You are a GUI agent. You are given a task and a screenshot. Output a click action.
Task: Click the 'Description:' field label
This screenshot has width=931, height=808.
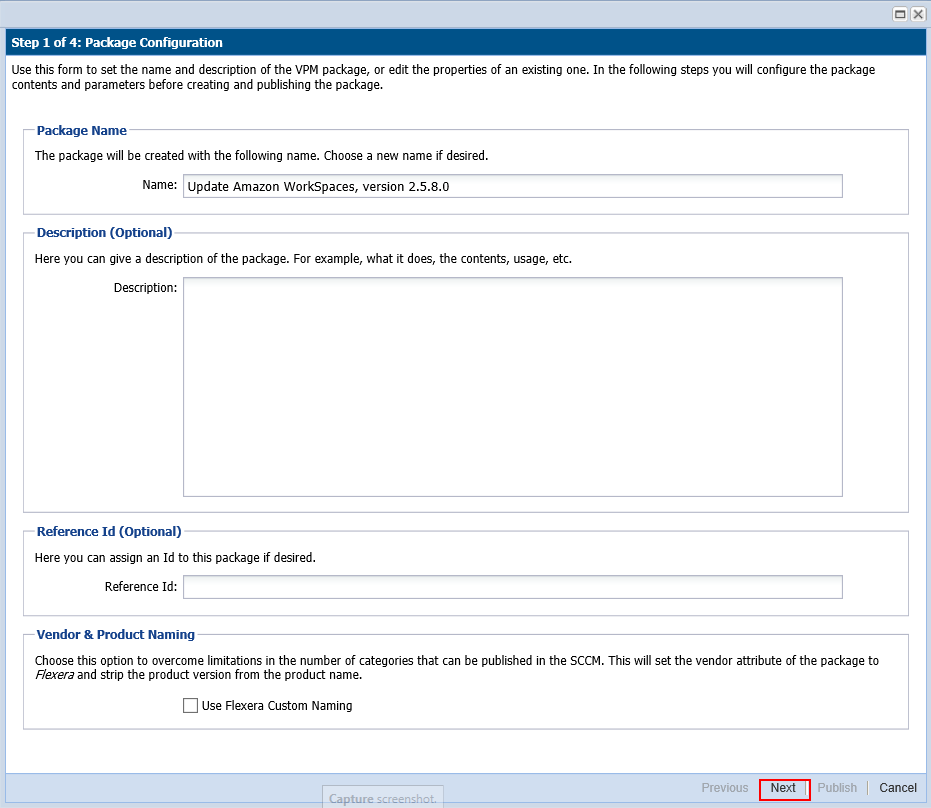(145, 288)
